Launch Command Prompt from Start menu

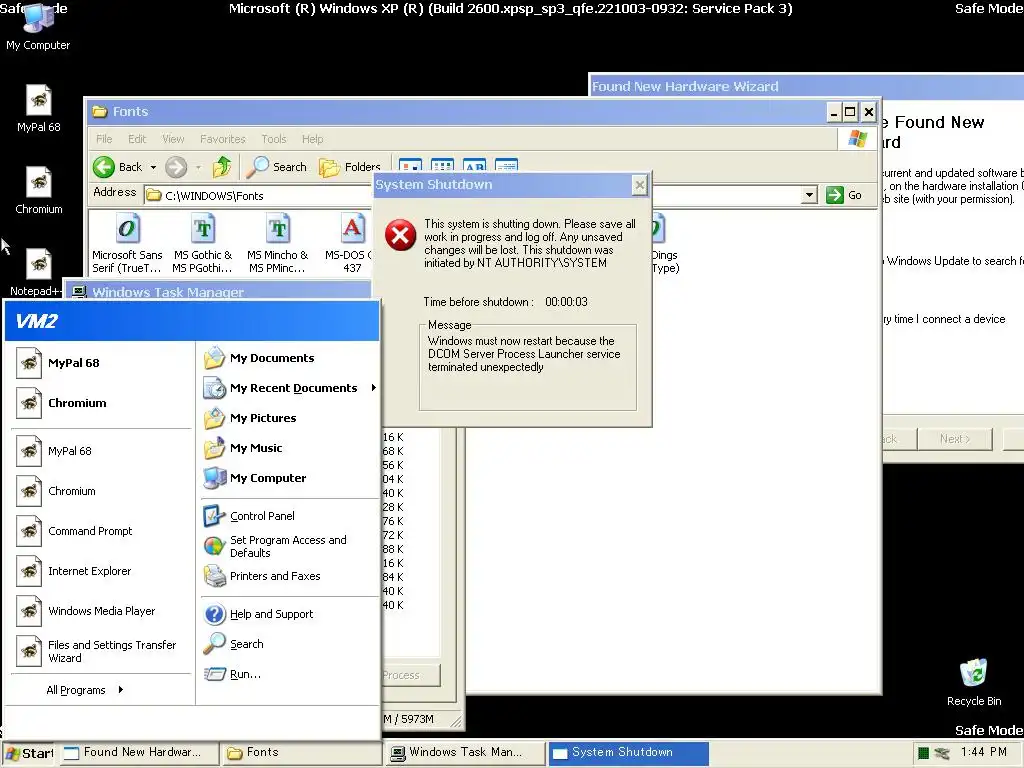(101, 531)
